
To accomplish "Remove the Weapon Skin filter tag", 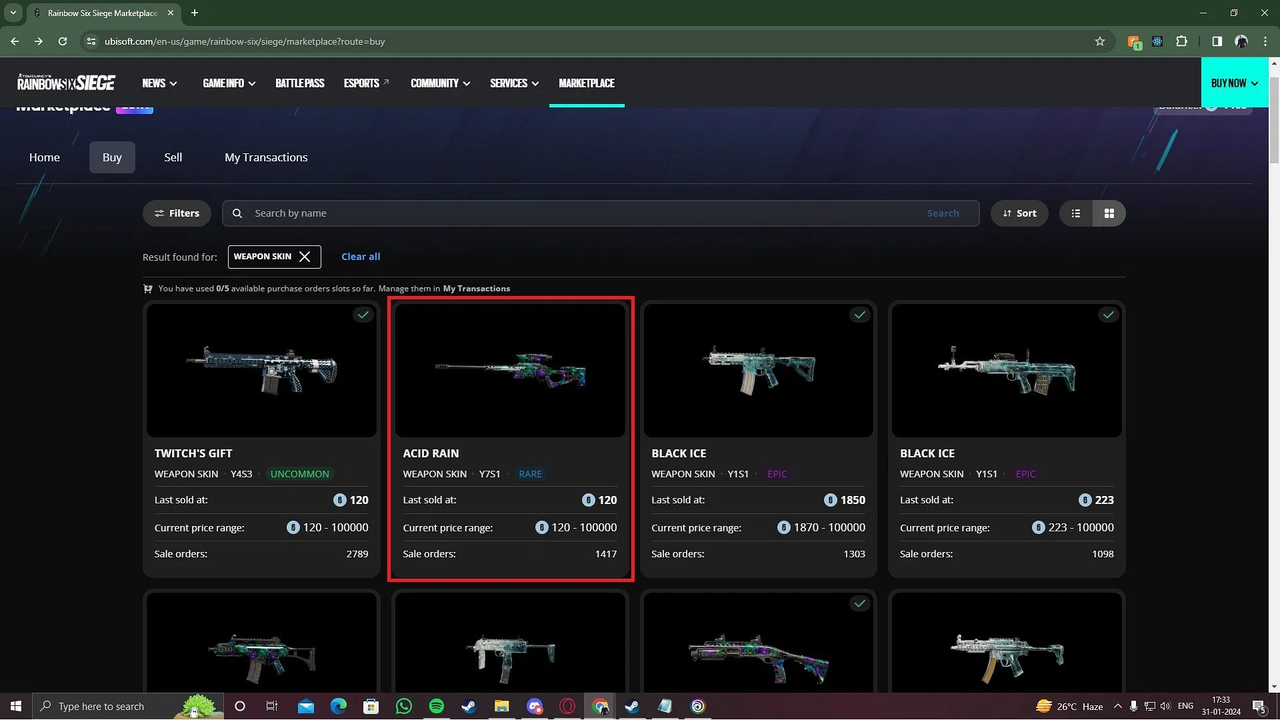I will pos(305,257).
